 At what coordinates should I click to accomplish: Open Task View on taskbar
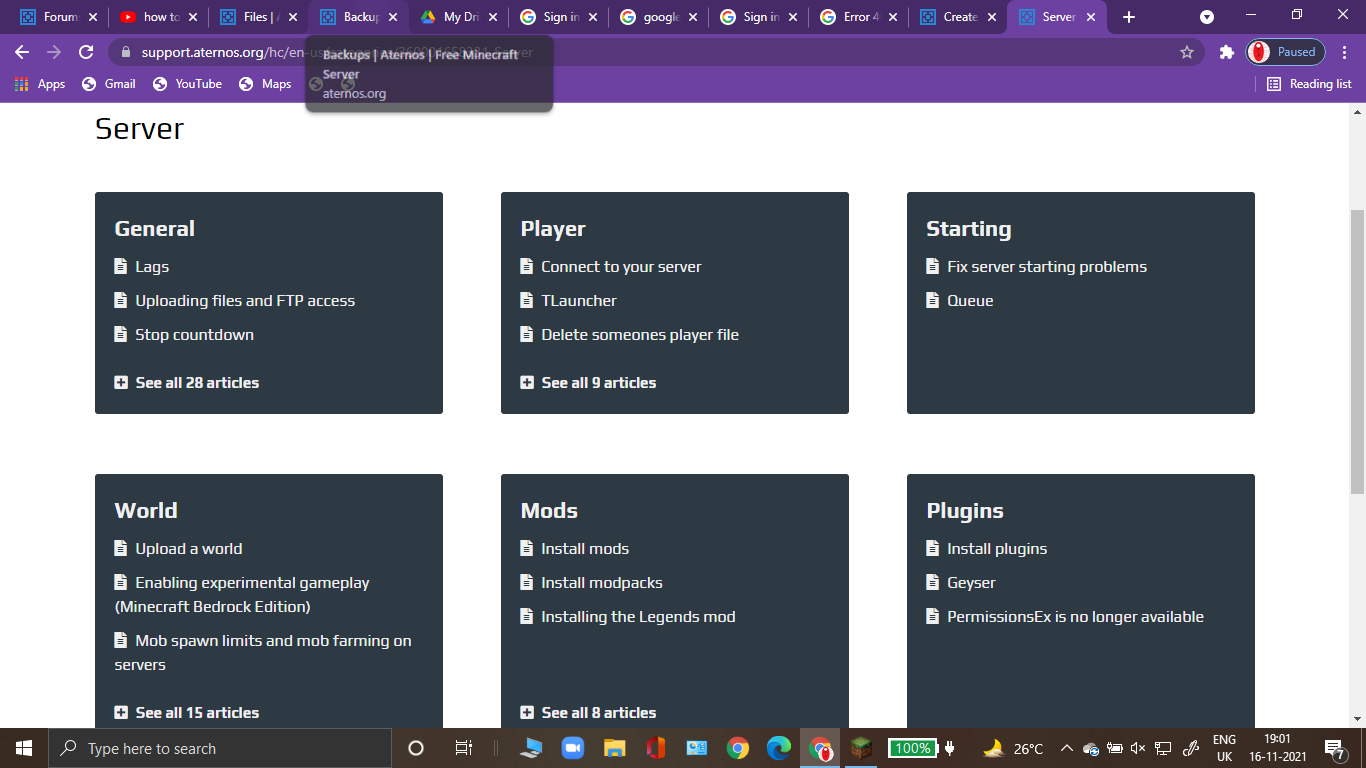pyautogui.click(x=463, y=748)
